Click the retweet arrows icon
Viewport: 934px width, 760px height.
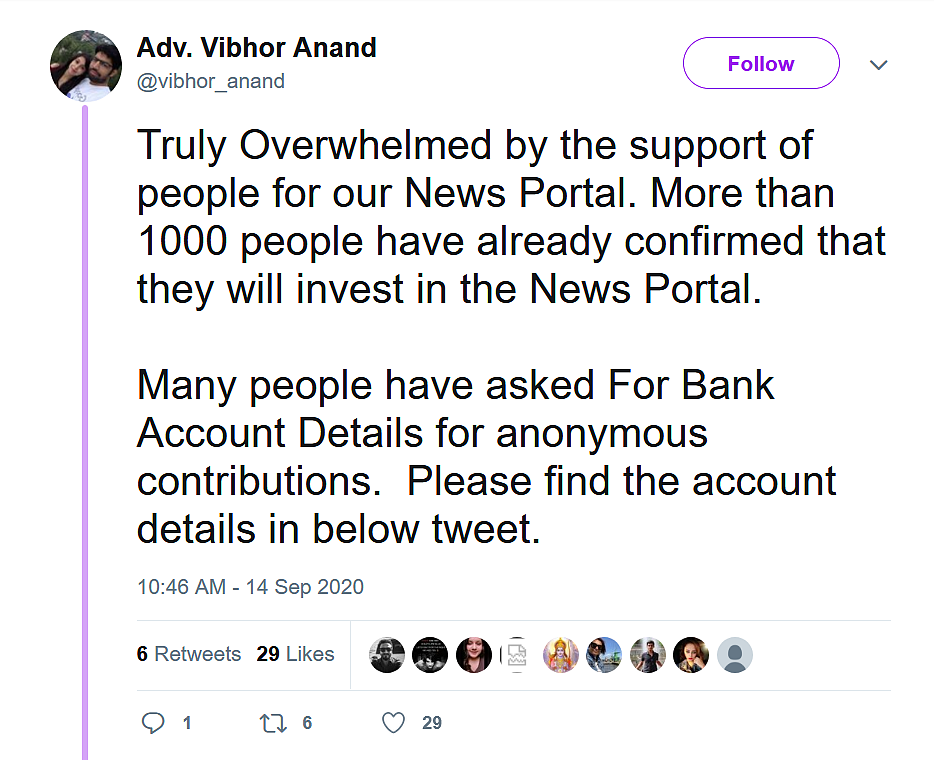[273, 723]
